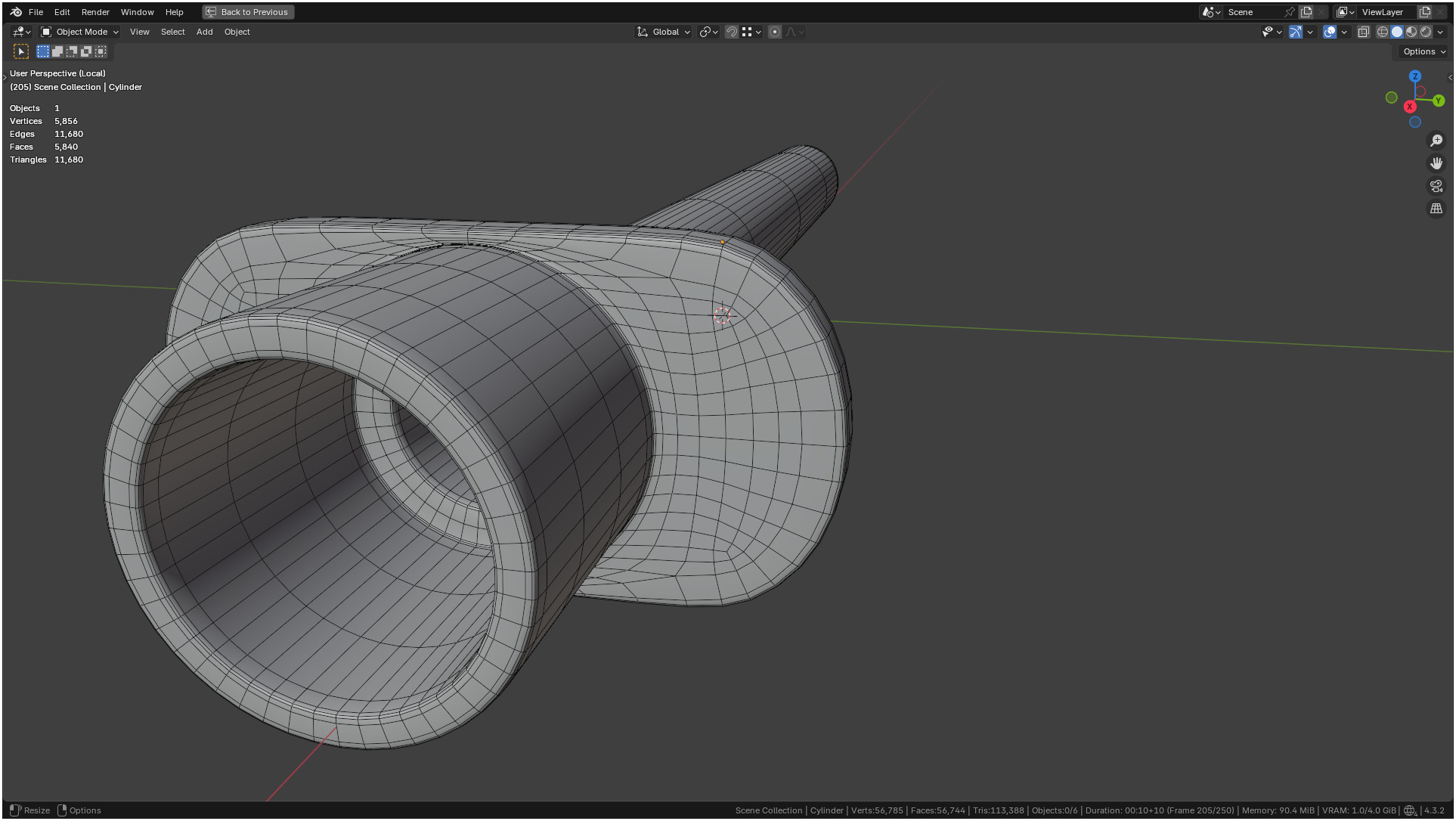This screenshot has width=1456, height=821.
Task: Switch perspective/orthographic grid icon
Action: [x=1436, y=209]
